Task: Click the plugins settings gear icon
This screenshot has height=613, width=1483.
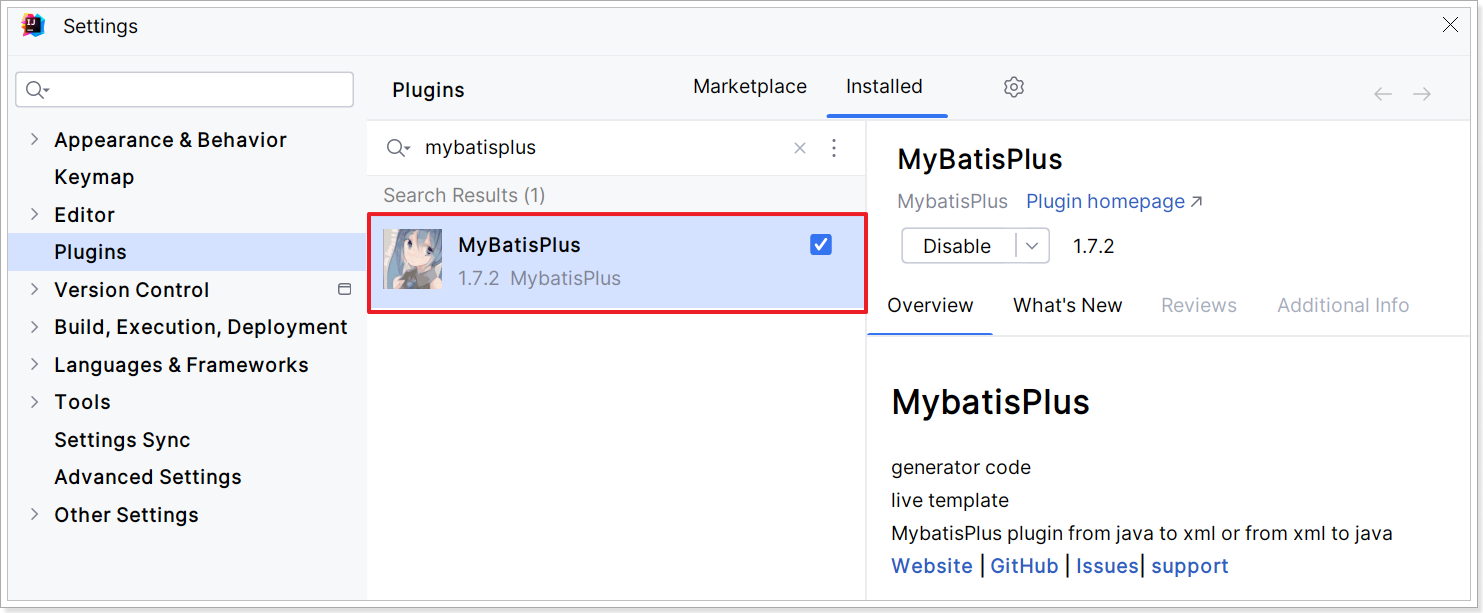Action: (1014, 87)
